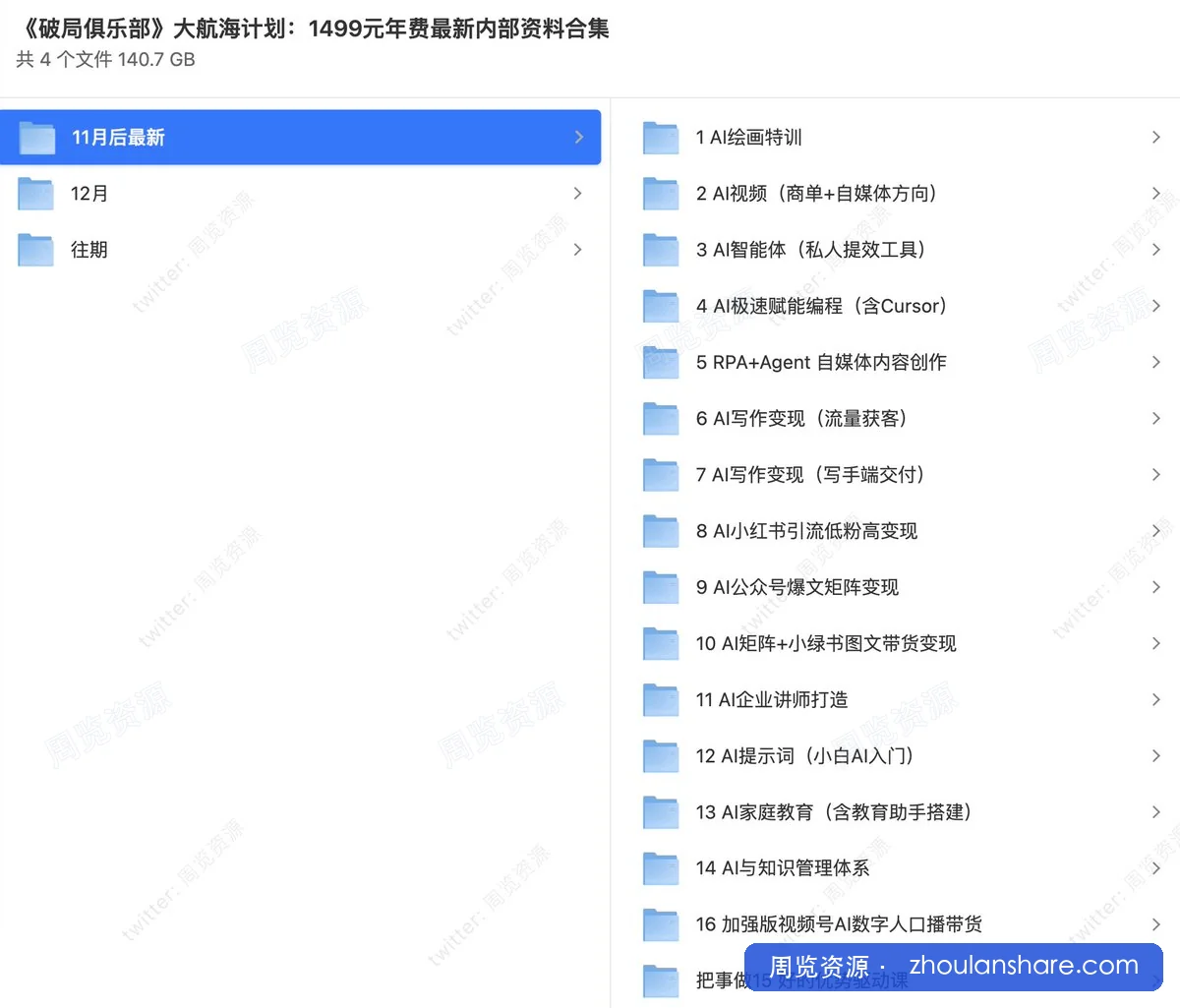Image resolution: width=1180 pixels, height=1008 pixels.
Task: Expand chevron on 往期 folder row
Action: [x=577, y=250]
